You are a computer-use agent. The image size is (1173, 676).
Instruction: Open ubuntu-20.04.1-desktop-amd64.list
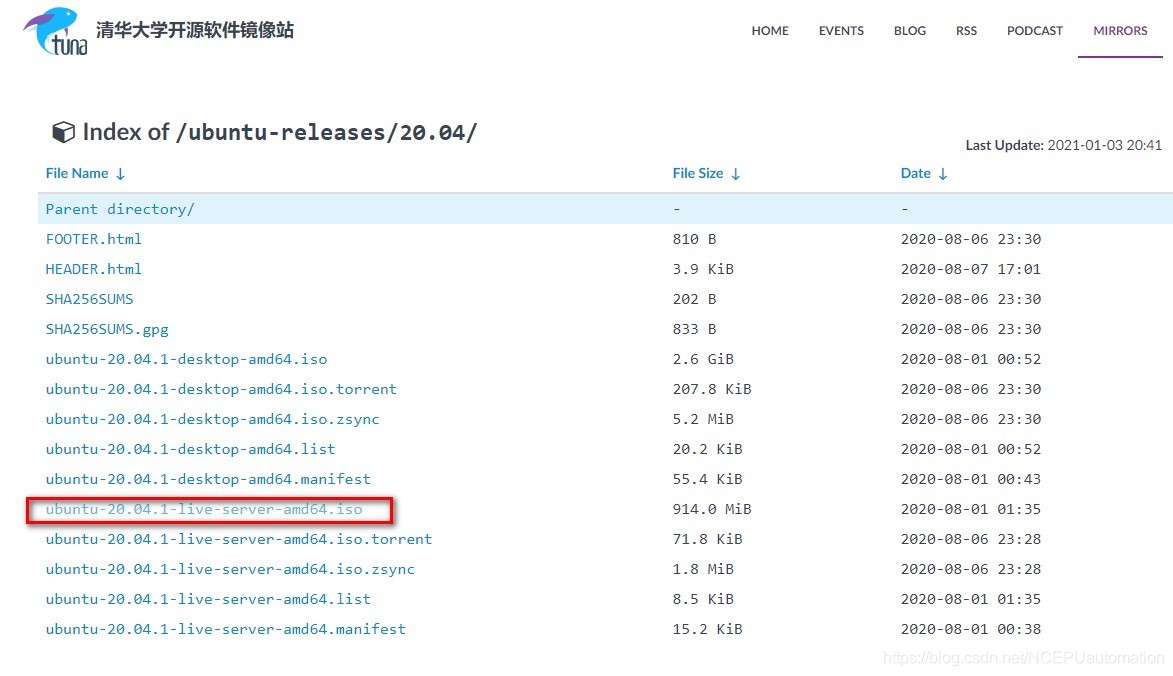pos(190,449)
